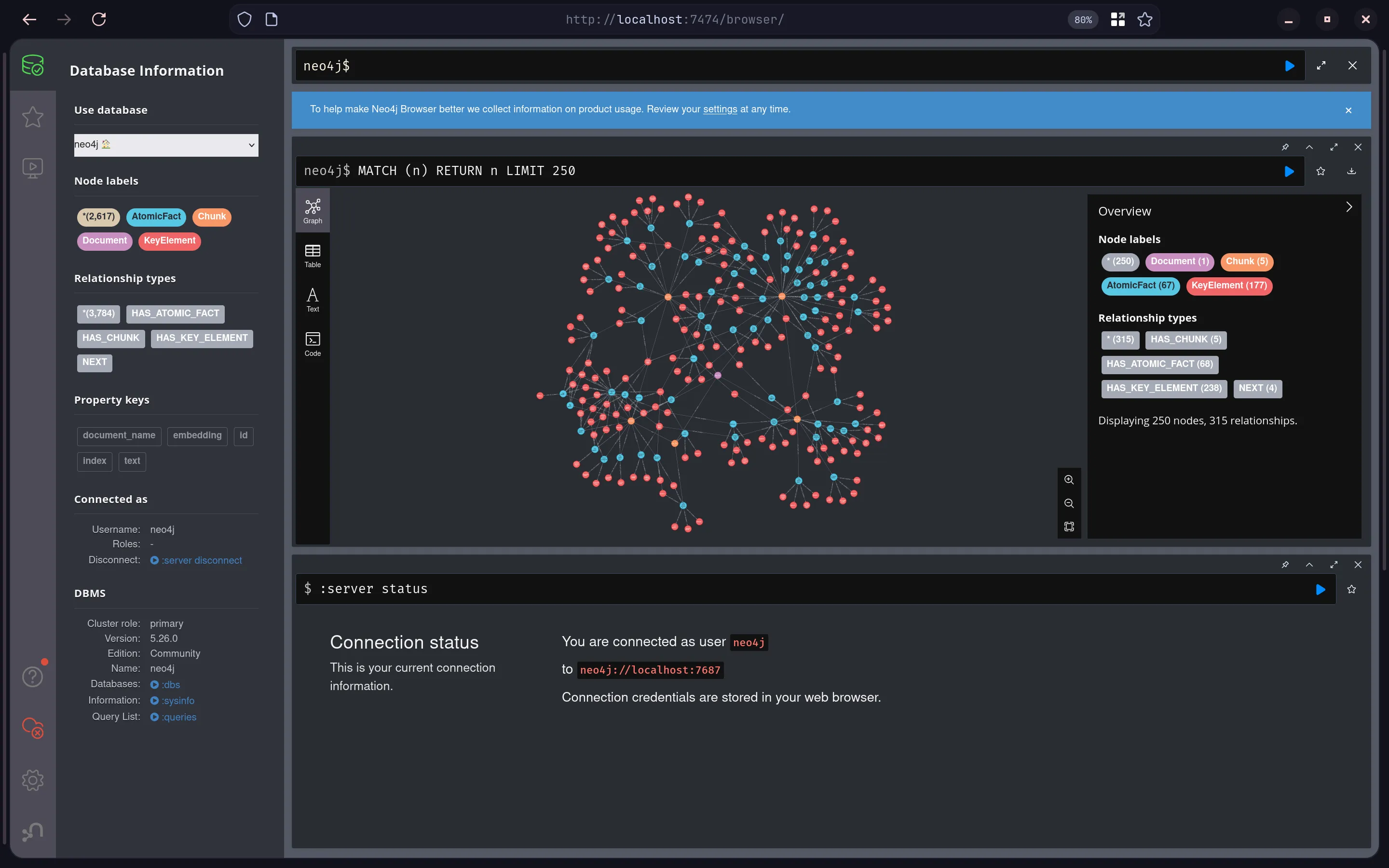
Task: Rerun the MATCH (n) query
Action: coord(1289,171)
